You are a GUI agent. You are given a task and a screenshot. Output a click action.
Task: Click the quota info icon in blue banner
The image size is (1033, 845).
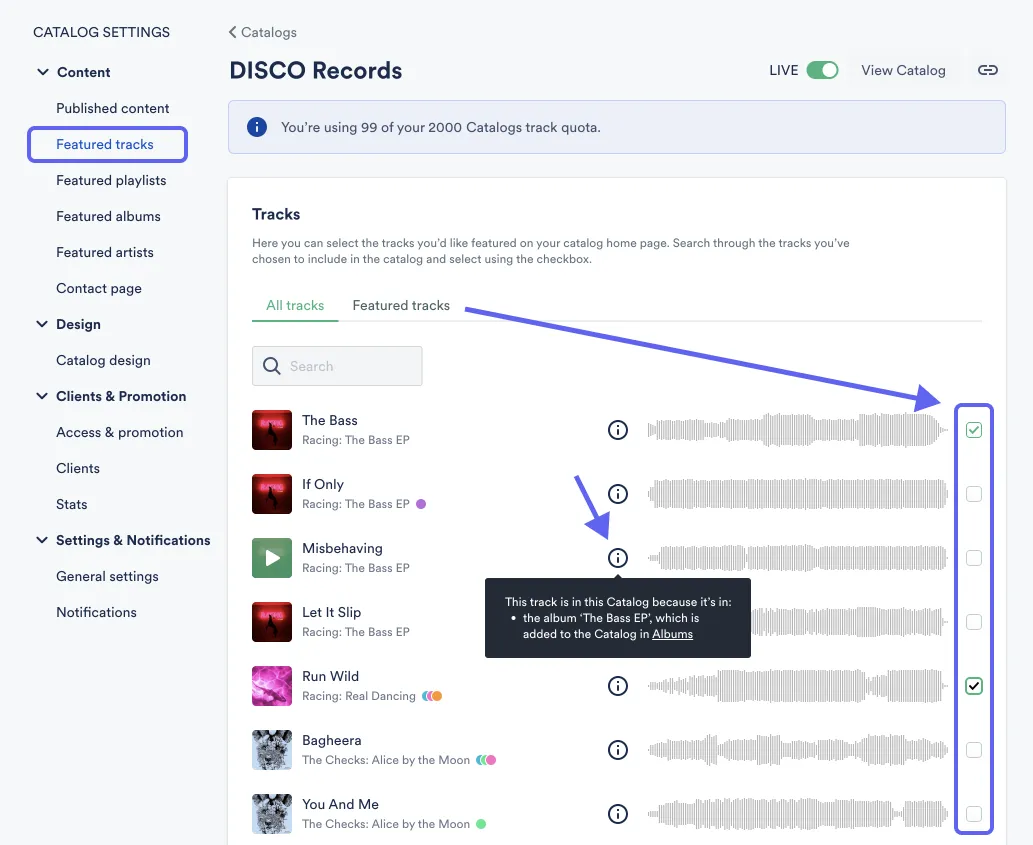pyautogui.click(x=257, y=127)
